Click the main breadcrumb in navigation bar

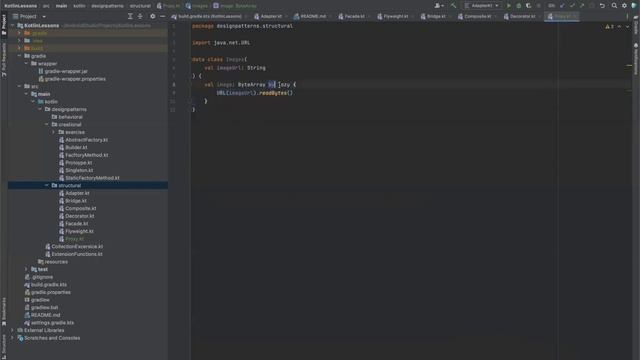(x=62, y=6)
